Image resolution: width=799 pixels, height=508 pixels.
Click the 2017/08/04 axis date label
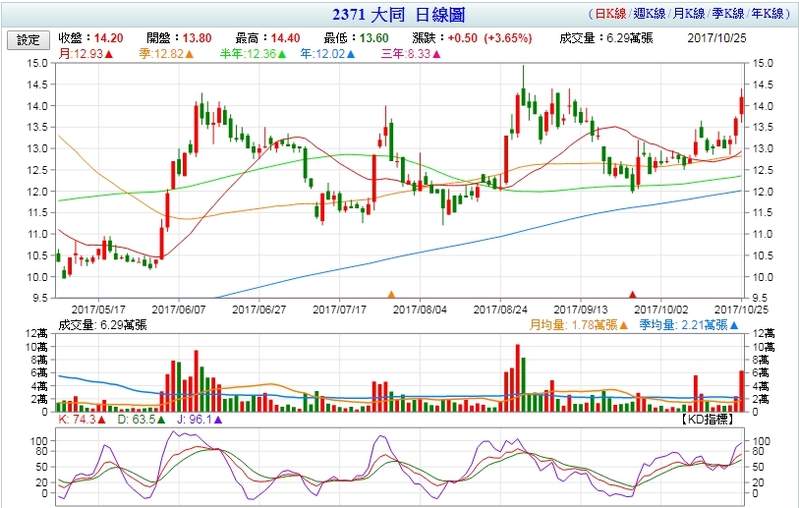pyautogui.click(x=420, y=309)
